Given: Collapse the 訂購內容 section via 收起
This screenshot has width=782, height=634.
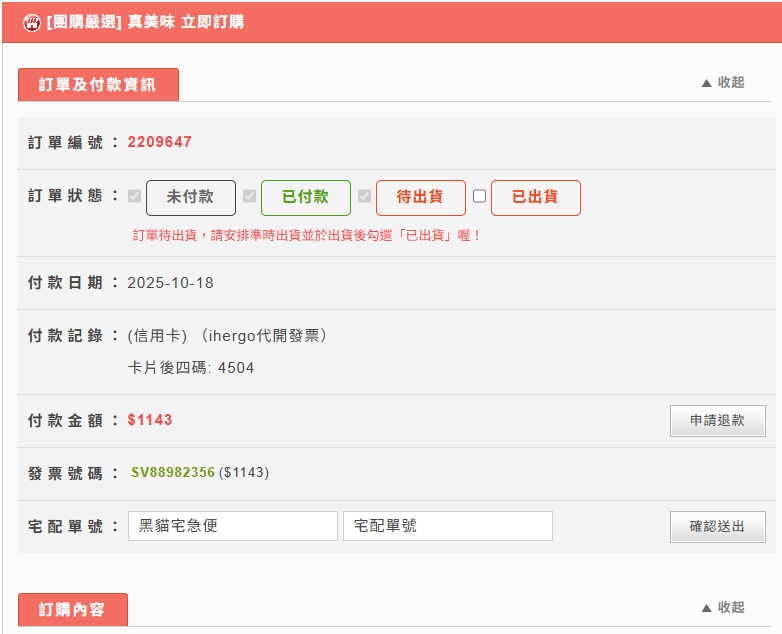Looking at the screenshot, I should 723,608.
